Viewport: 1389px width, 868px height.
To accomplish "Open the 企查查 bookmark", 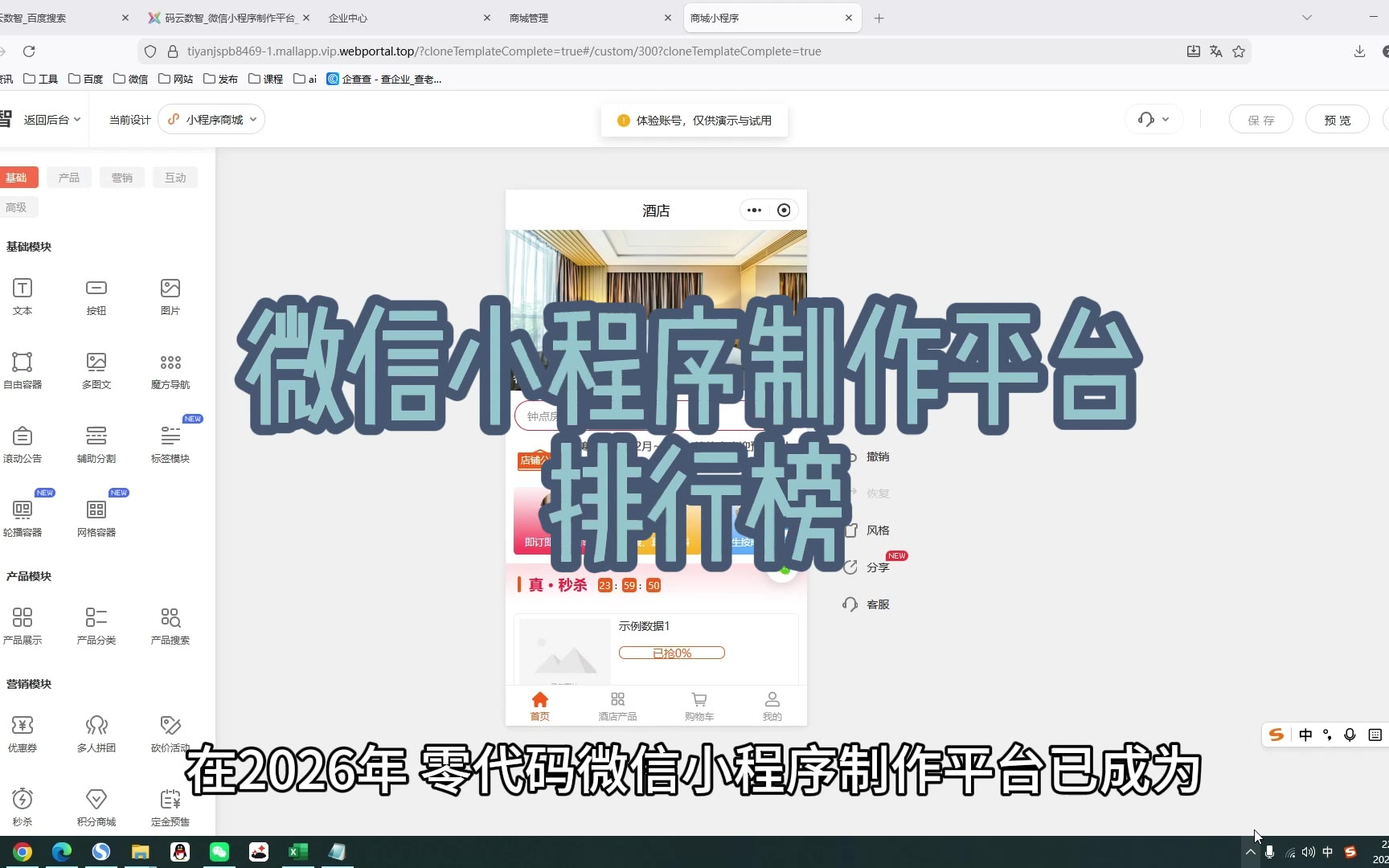I will (384, 79).
